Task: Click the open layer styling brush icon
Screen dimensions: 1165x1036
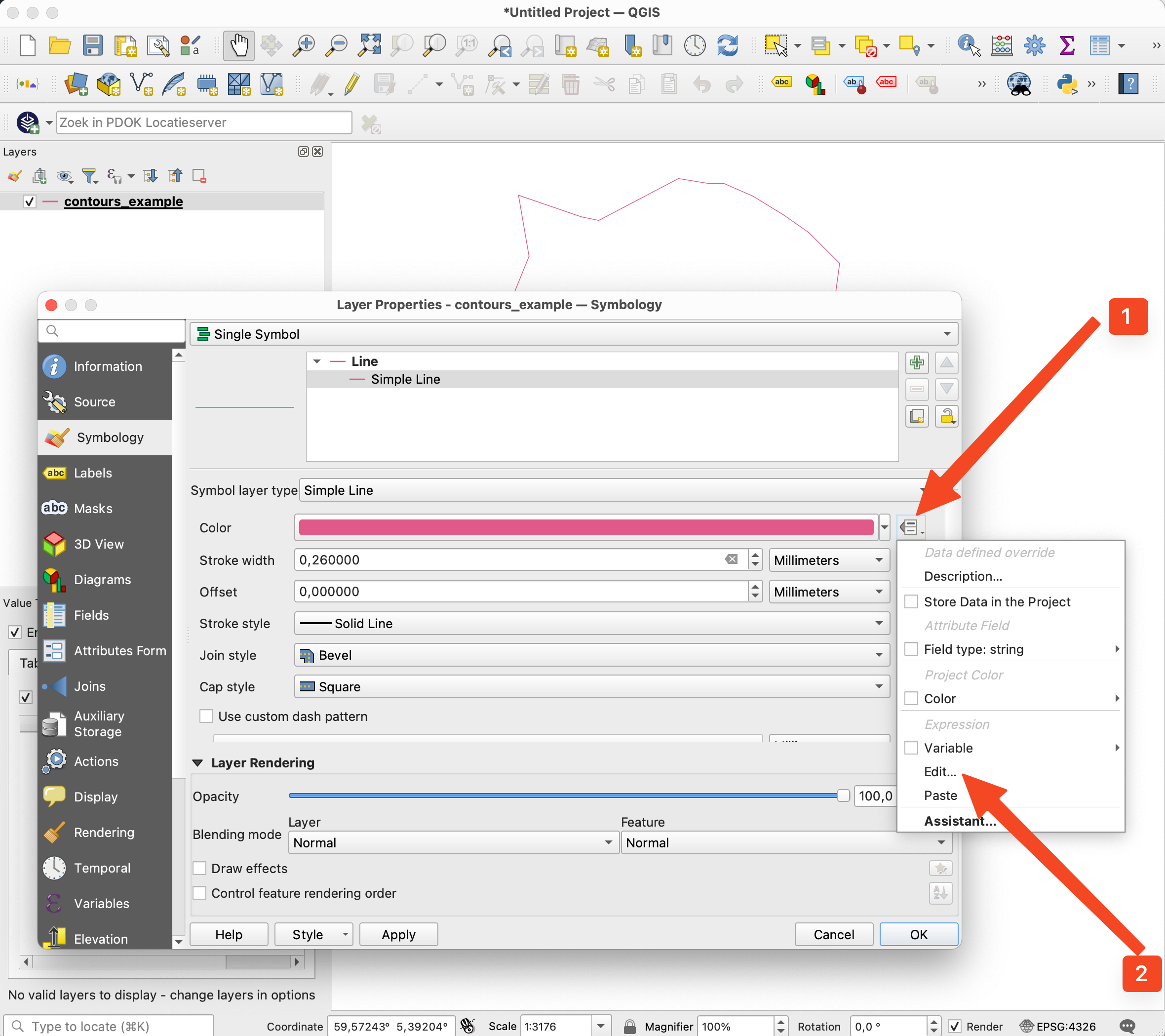Action: 15,176
